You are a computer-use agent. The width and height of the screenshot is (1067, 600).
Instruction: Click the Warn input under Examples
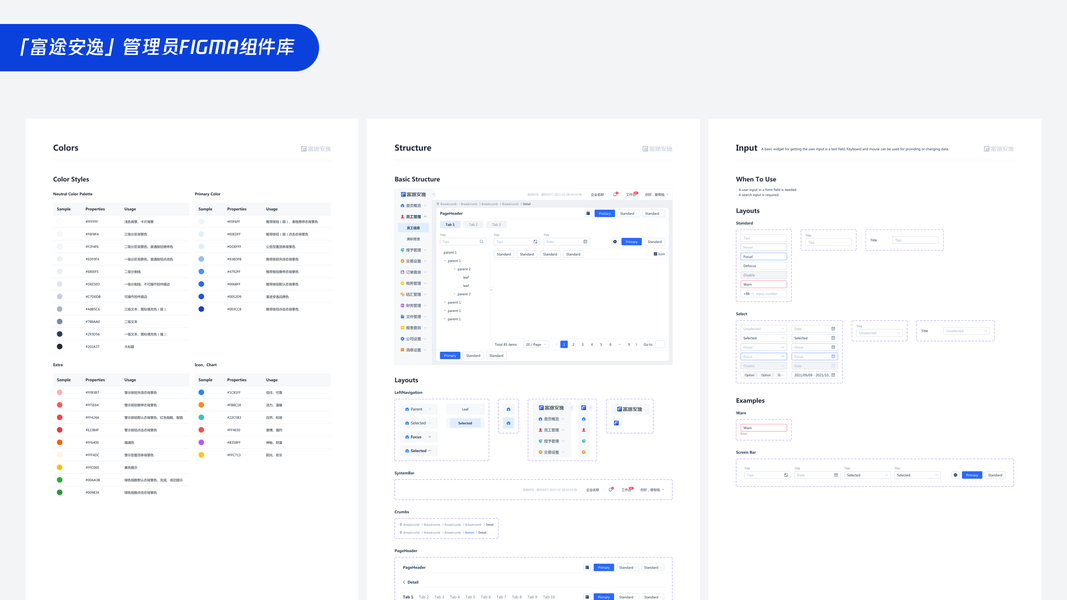[764, 428]
